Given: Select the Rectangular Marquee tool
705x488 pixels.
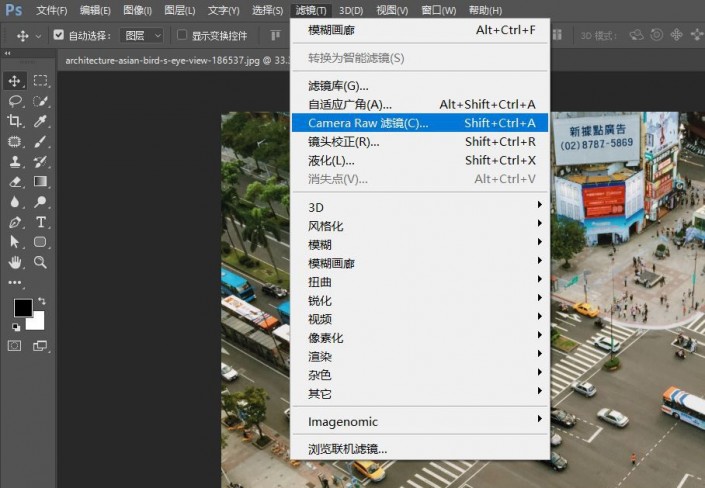Looking at the screenshot, I should (x=40, y=81).
